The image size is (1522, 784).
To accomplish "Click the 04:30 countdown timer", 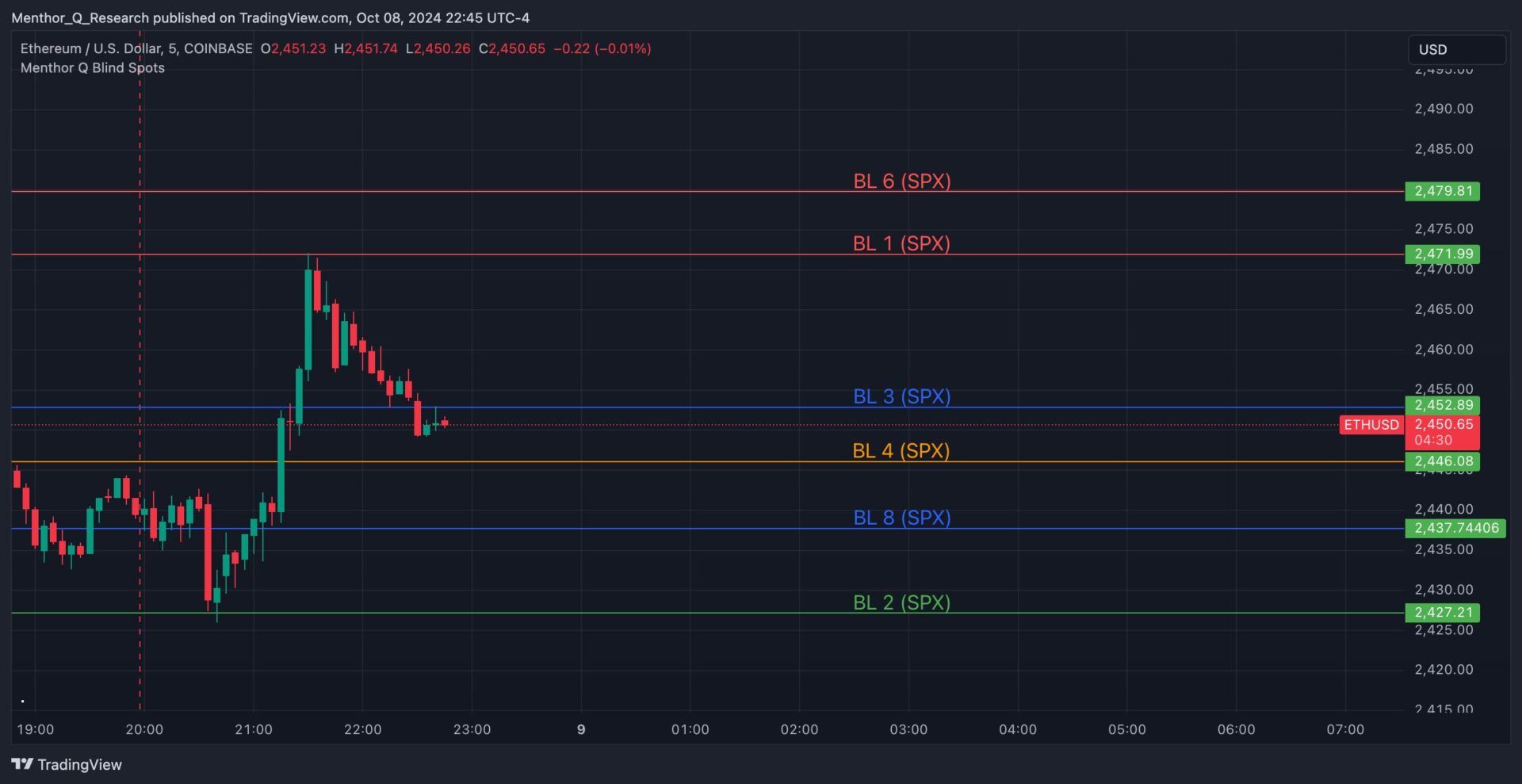I will pyautogui.click(x=1433, y=440).
